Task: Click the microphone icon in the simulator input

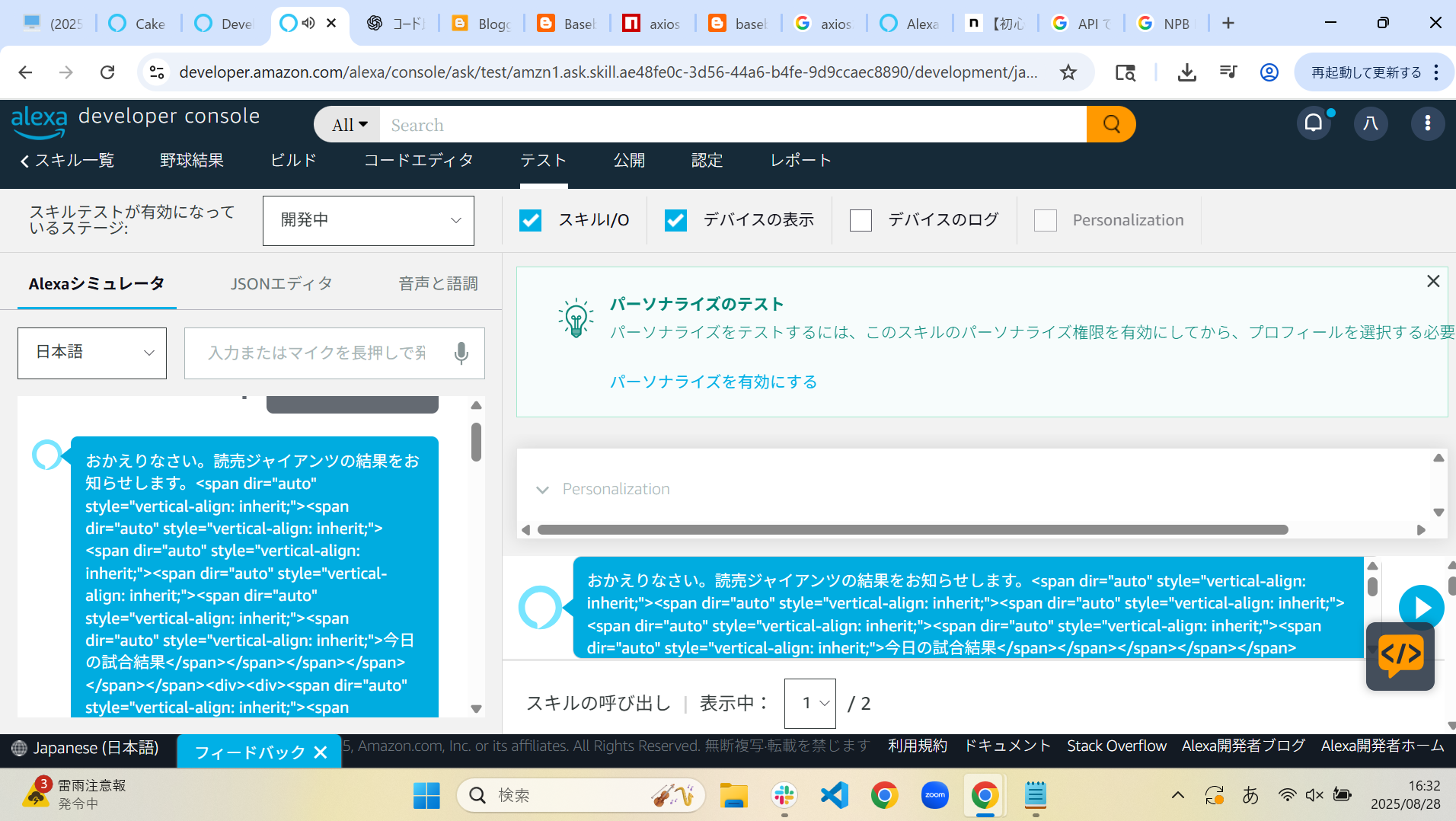Action: [x=461, y=353]
